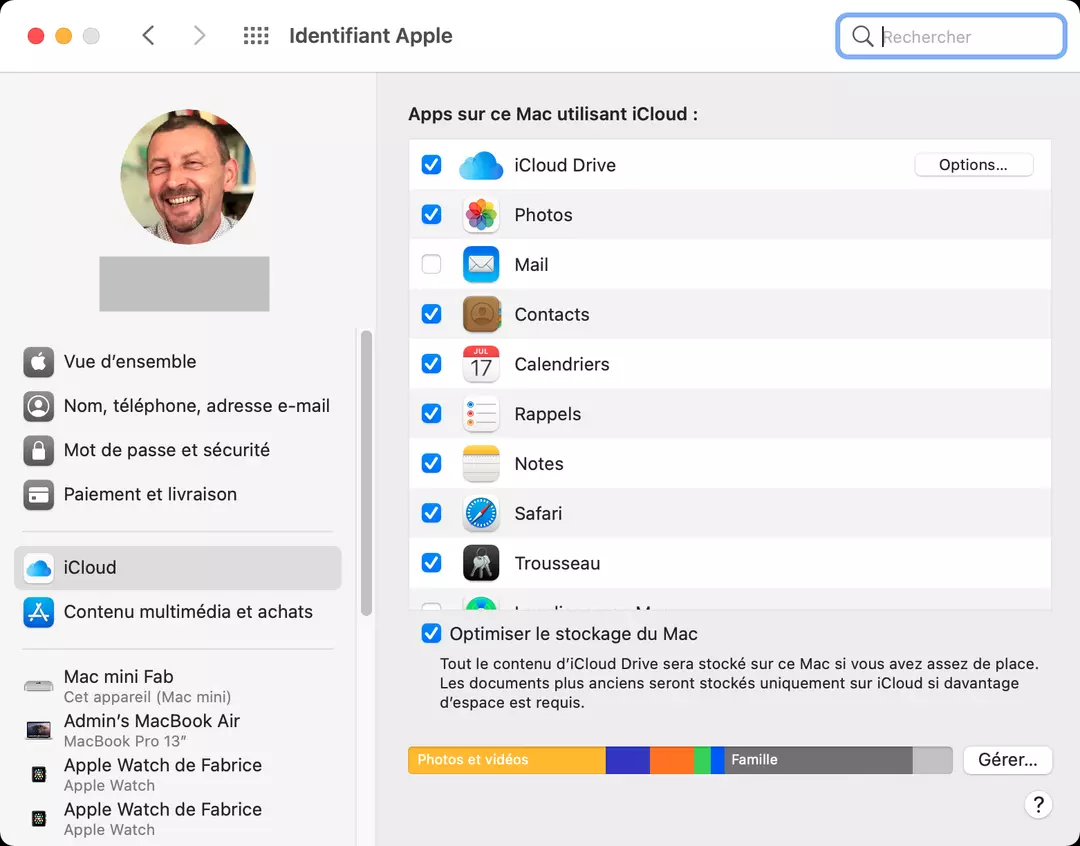This screenshot has height=846, width=1080.
Task: Toggle the Calendriers checkbox
Action: coord(431,363)
